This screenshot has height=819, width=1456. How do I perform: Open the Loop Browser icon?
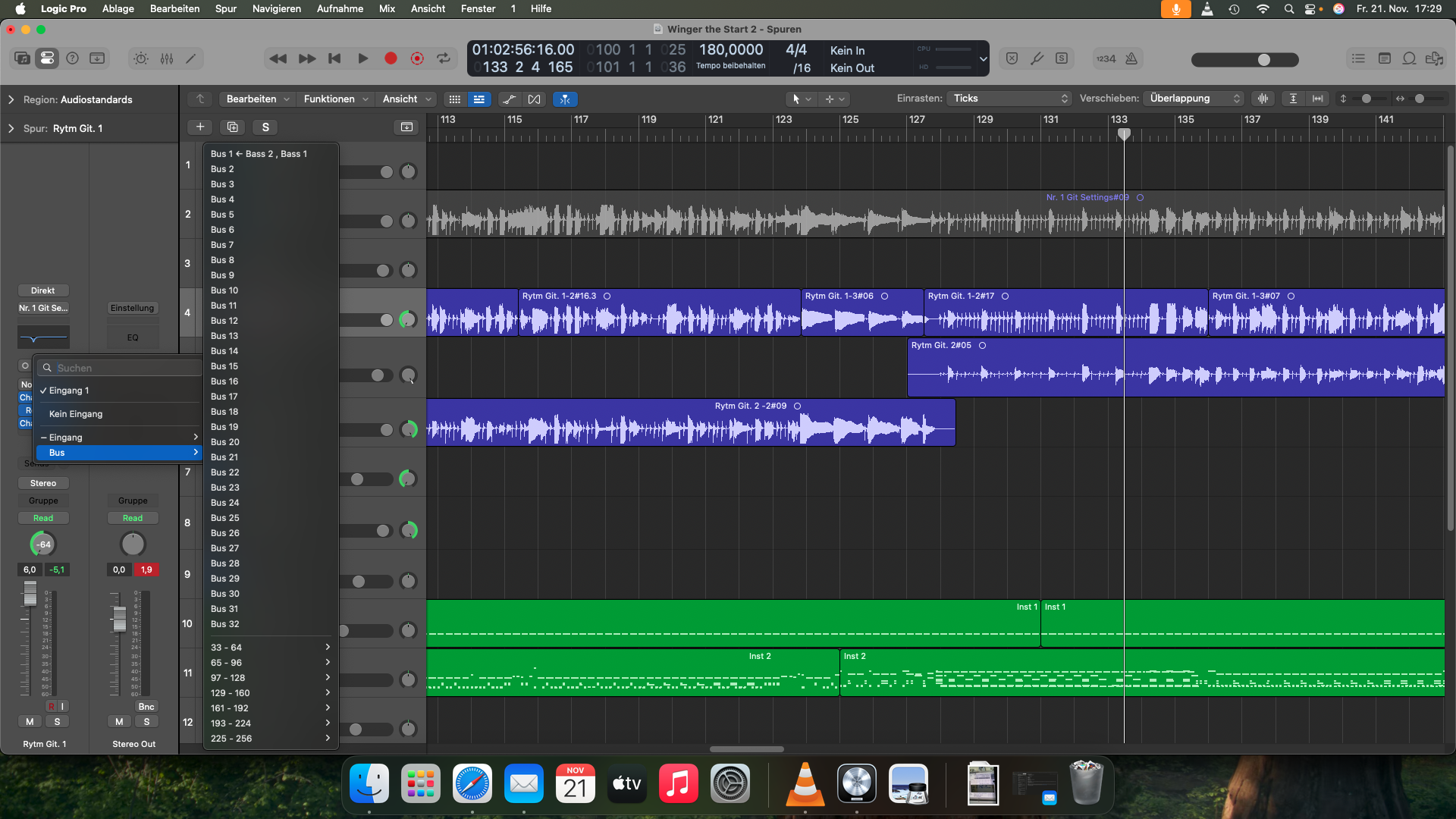pyautogui.click(x=1409, y=58)
